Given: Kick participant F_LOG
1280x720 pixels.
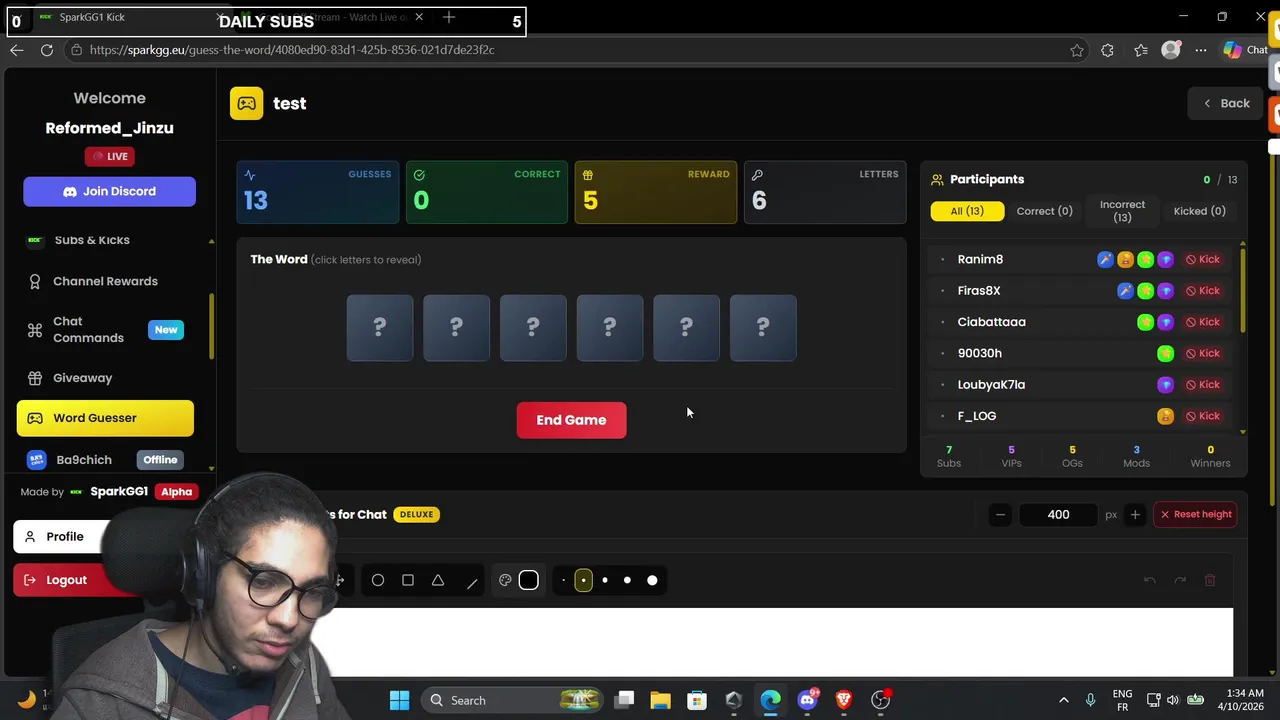Looking at the screenshot, I should (1203, 416).
